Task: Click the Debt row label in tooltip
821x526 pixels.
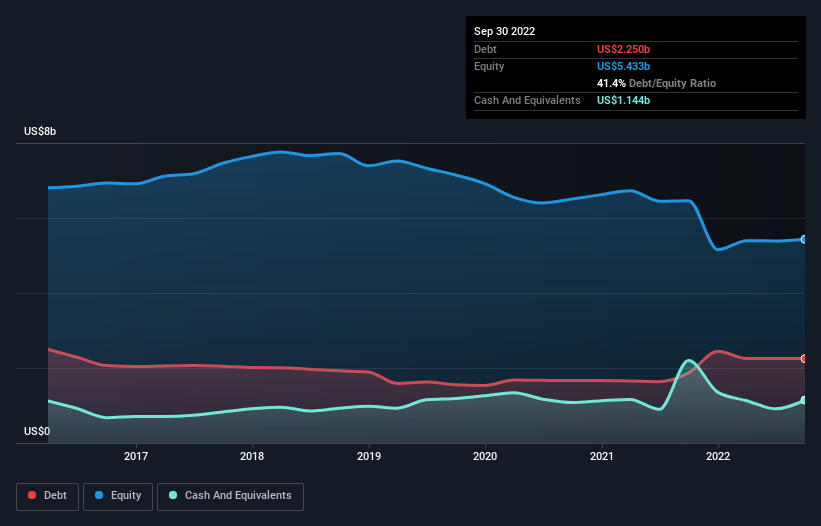Action: click(x=485, y=49)
